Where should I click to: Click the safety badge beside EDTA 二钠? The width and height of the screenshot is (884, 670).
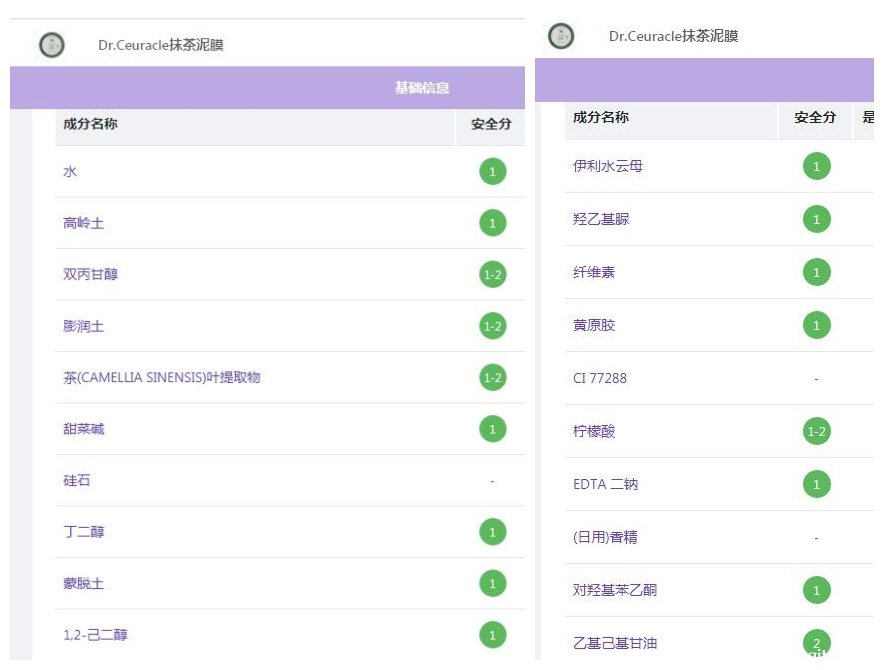(816, 485)
